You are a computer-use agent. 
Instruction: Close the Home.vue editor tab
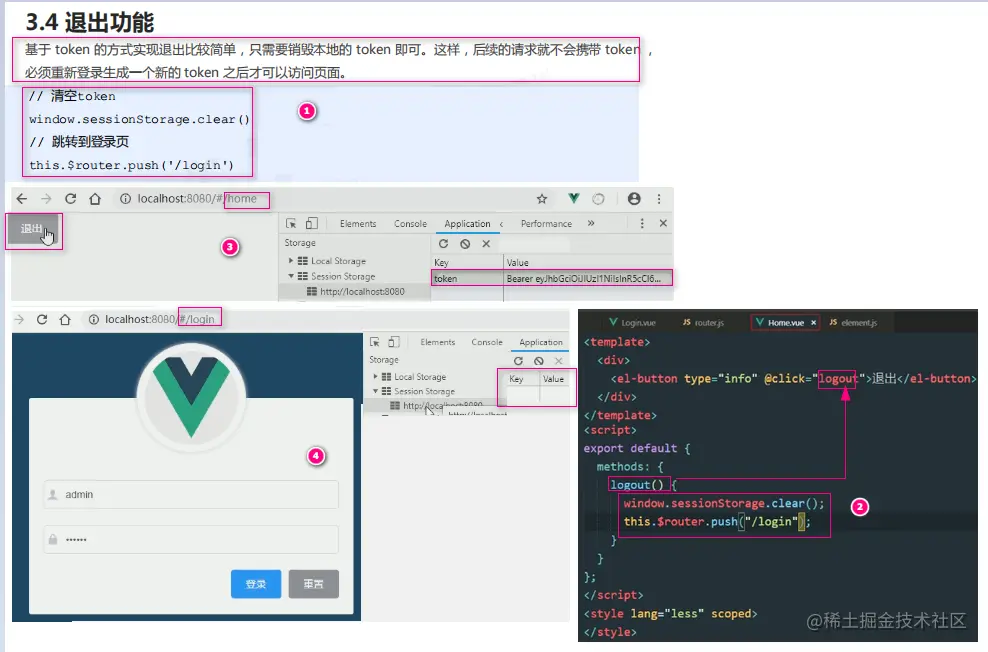point(813,323)
